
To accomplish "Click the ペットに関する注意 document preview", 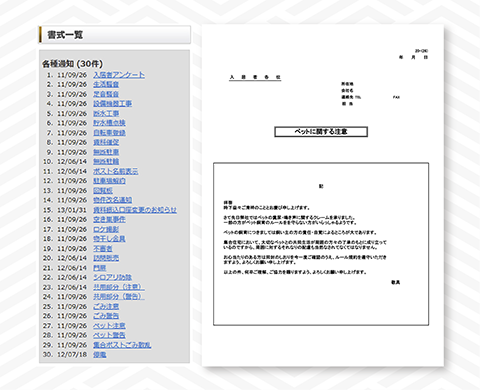I will (x=323, y=195).
